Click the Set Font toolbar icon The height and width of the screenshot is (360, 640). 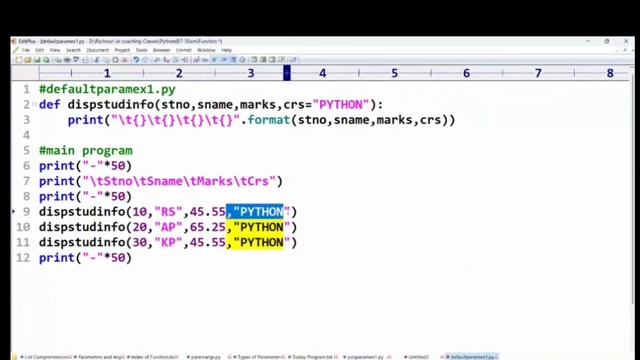(197, 60)
